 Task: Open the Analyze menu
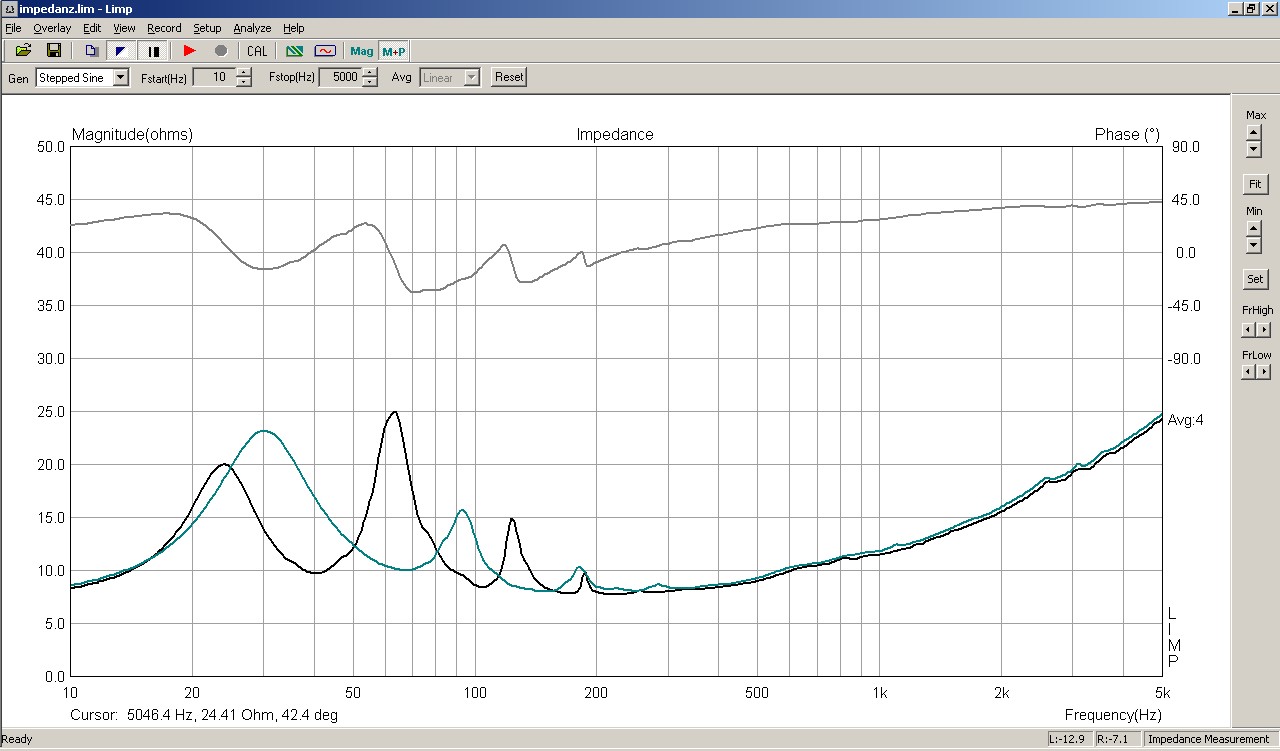[x=252, y=28]
